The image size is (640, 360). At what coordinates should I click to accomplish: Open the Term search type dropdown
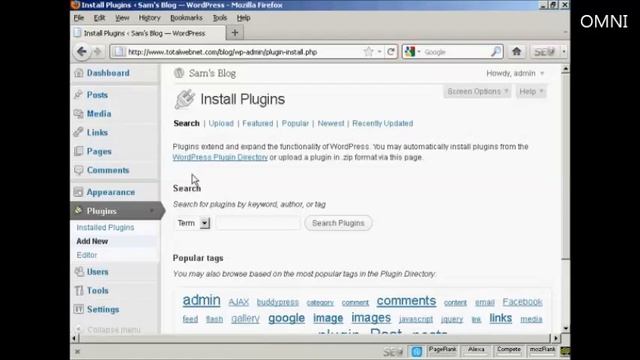(193, 223)
